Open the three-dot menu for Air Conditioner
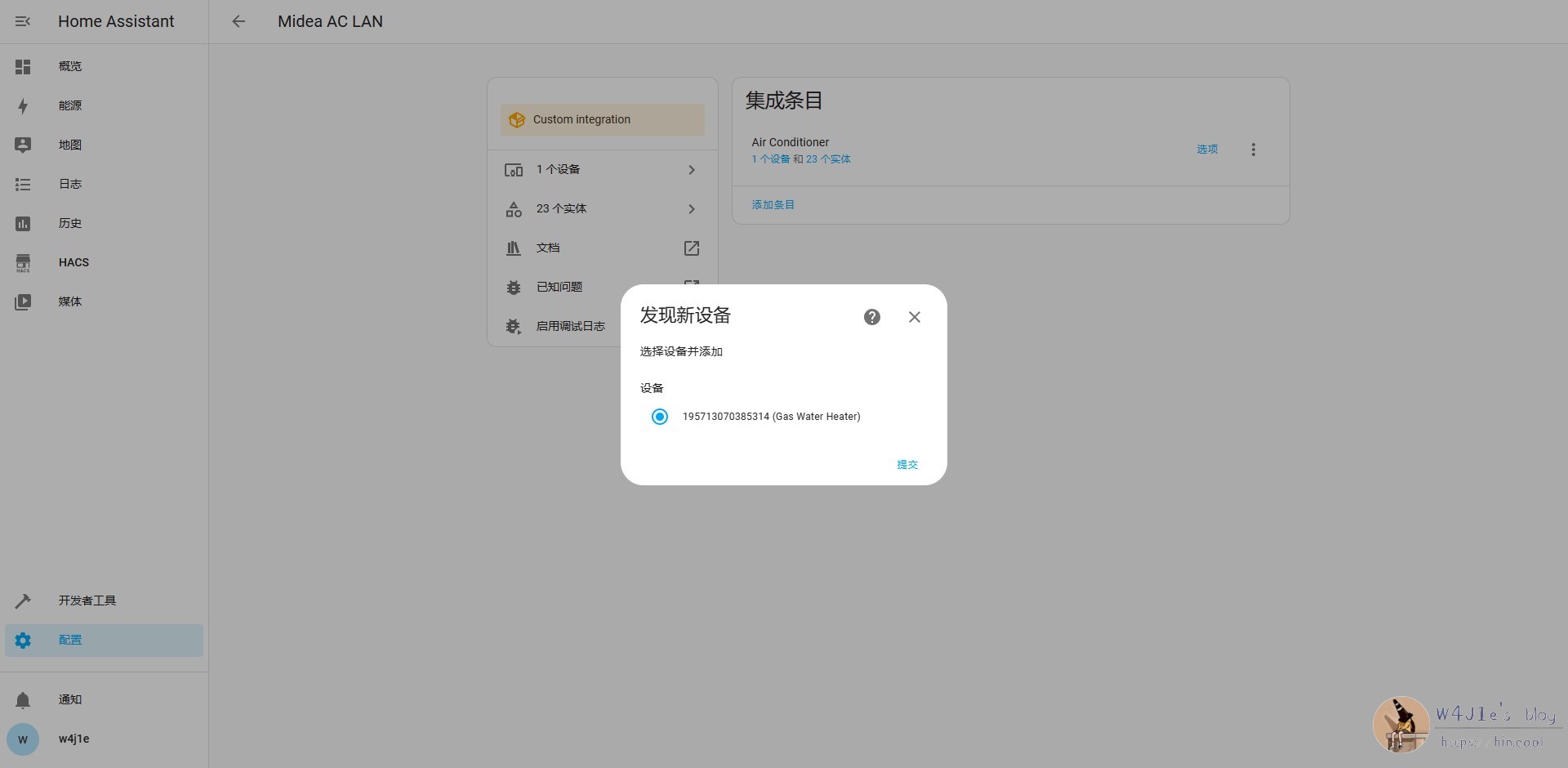This screenshot has width=1568, height=768. pyautogui.click(x=1253, y=149)
